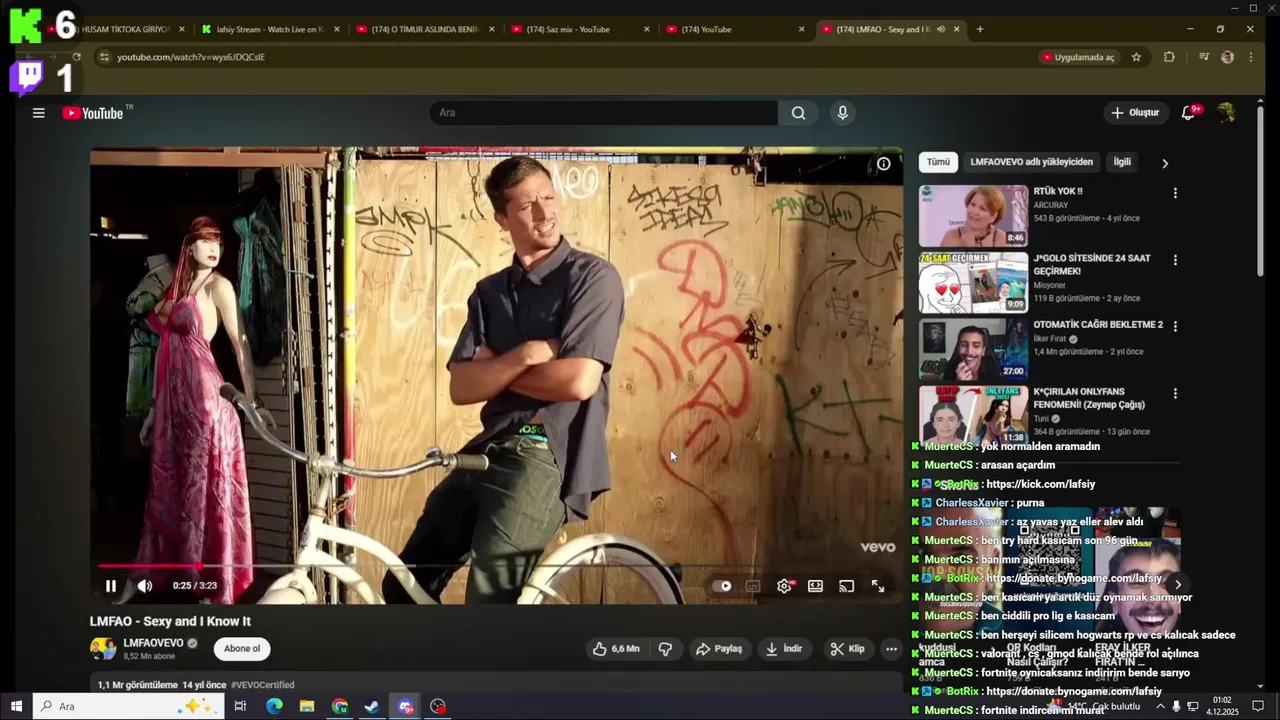The height and width of the screenshot is (720, 1280).
Task: Open the #VEVOCertified hashtag link
Action: click(x=263, y=685)
